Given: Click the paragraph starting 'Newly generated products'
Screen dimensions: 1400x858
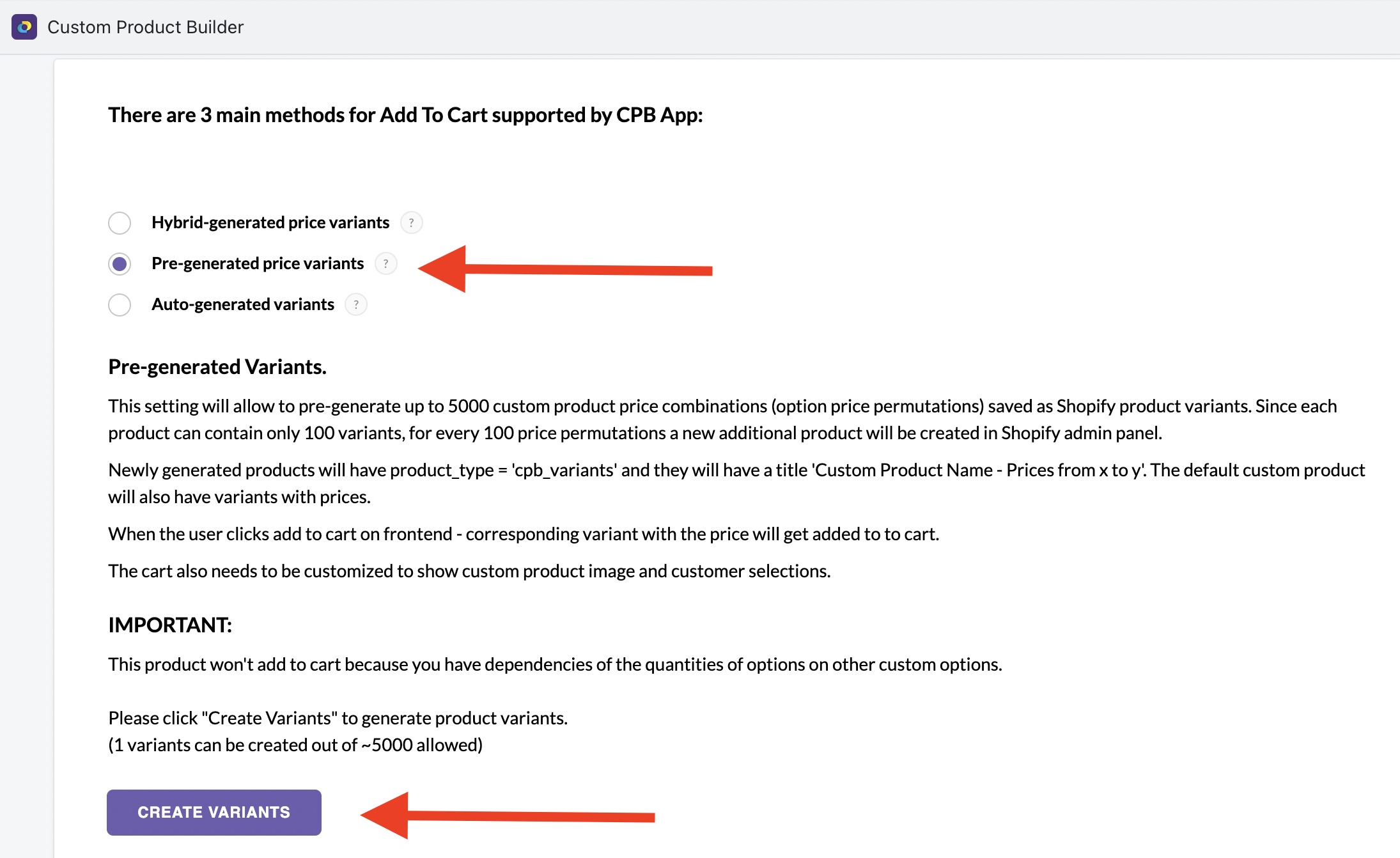Looking at the screenshot, I should [736, 483].
